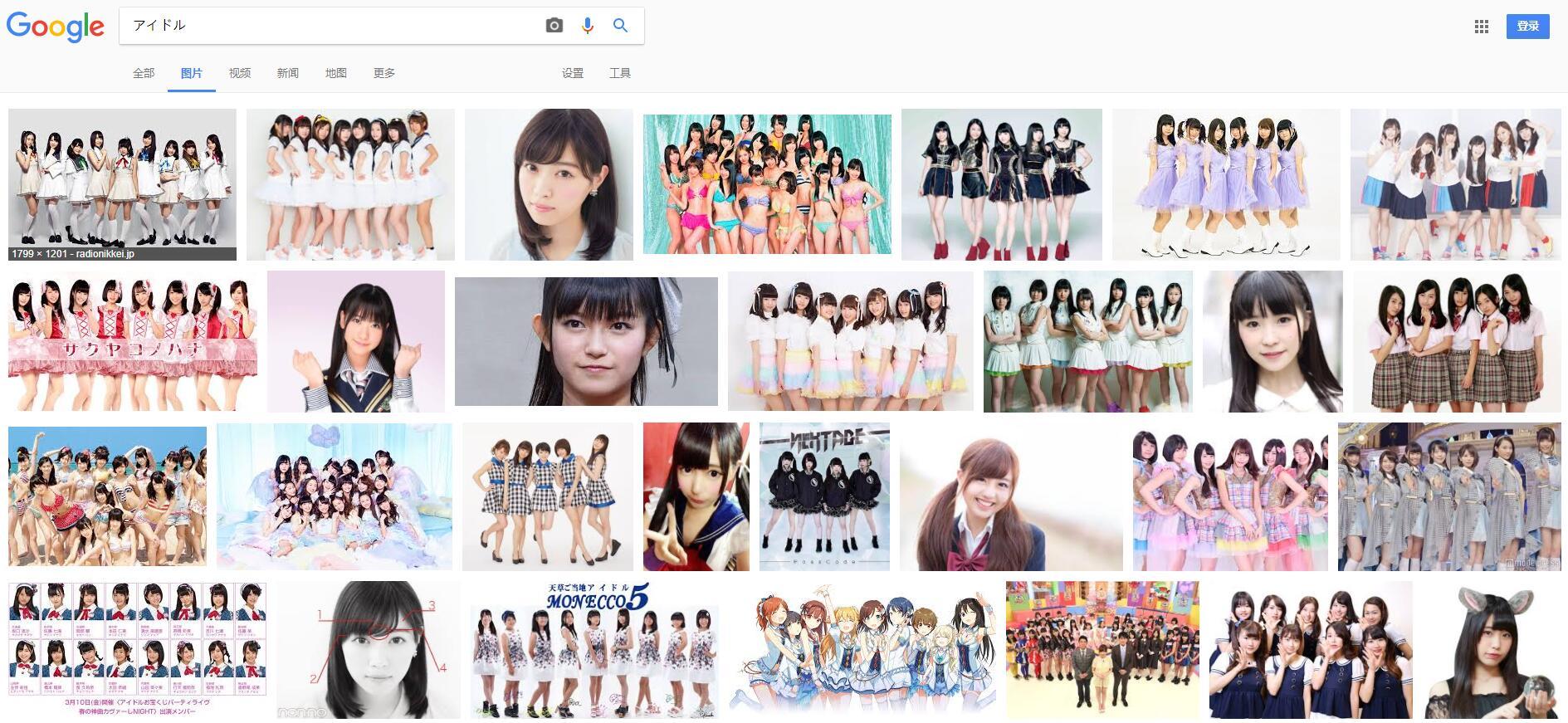This screenshot has height=723, width=1568.
Task: View the group in pastel rainbow skirts
Action: (851, 341)
